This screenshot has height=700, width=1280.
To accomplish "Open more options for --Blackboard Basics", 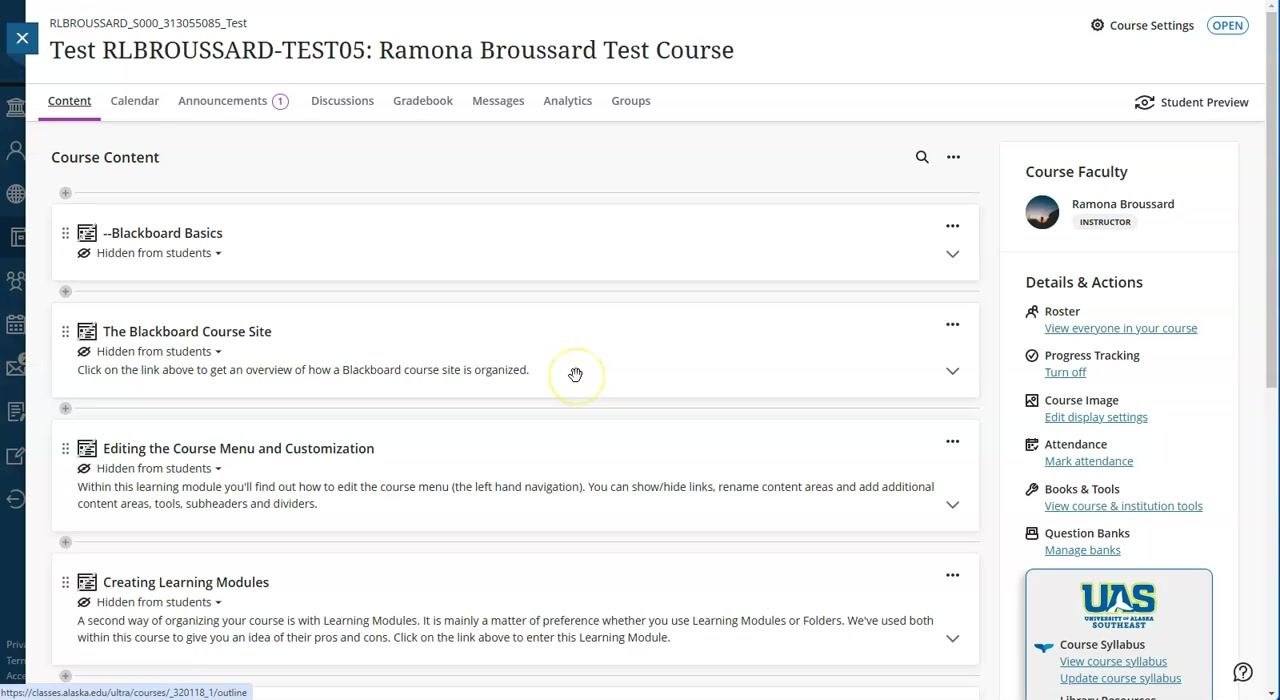I will pos(952,226).
